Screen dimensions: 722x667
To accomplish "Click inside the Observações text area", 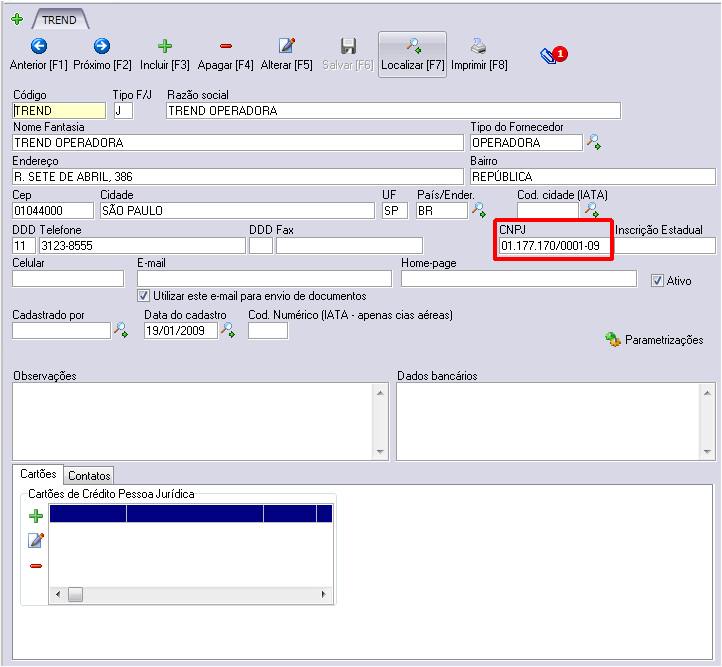I will [192, 422].
